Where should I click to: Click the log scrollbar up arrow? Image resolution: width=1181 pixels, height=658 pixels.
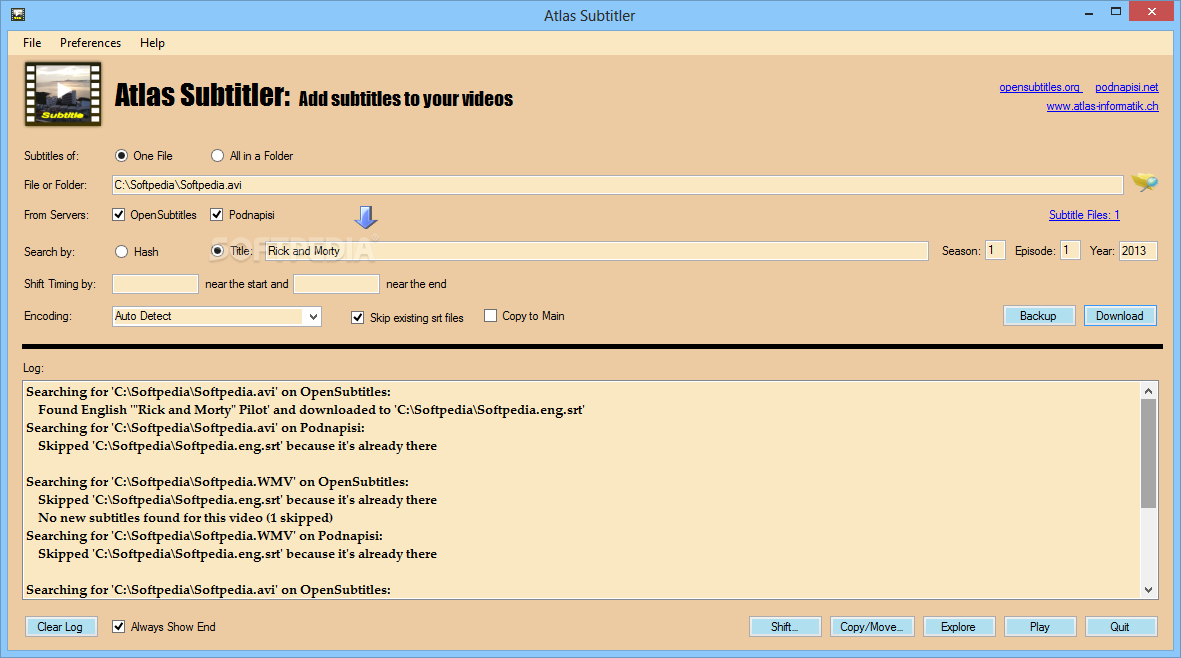click(1149, 391)
